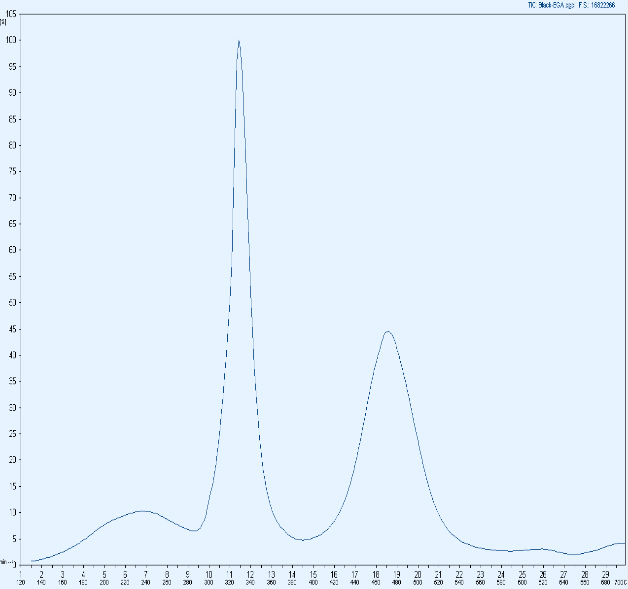Click the 25 minute tick on the x-axis
Viewport: 628px width, 589px height.
[x=521, y=573]
